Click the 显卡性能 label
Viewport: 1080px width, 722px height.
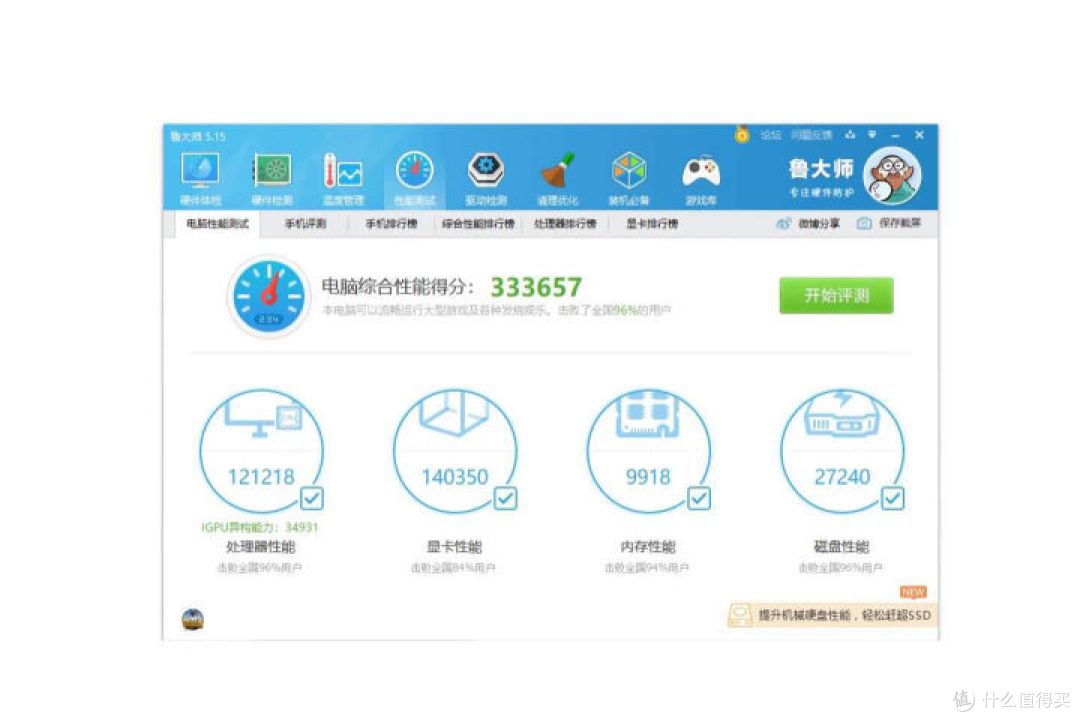point(454,547)
